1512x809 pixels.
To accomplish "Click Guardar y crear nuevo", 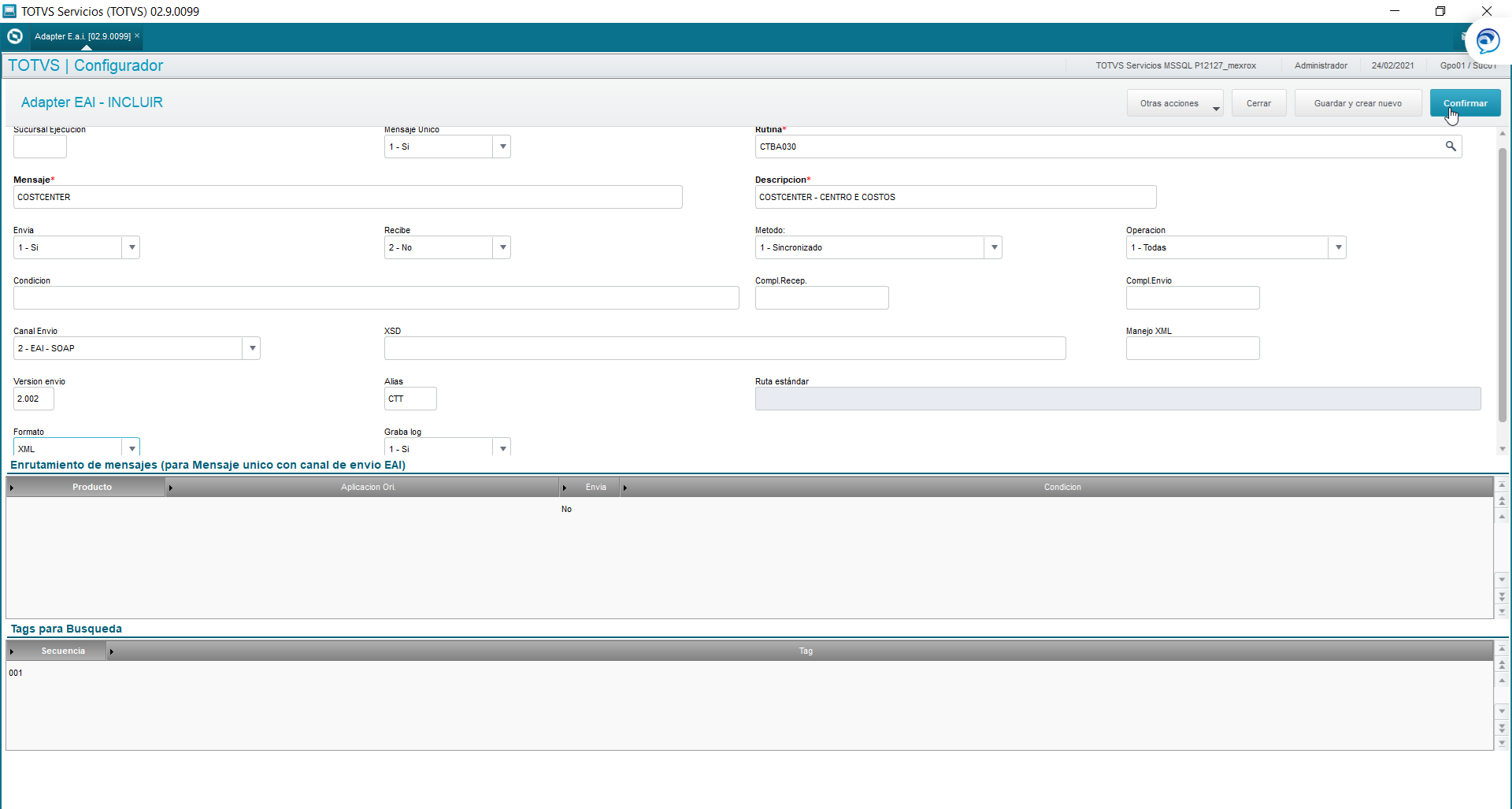I will (x=1358, y=103).
